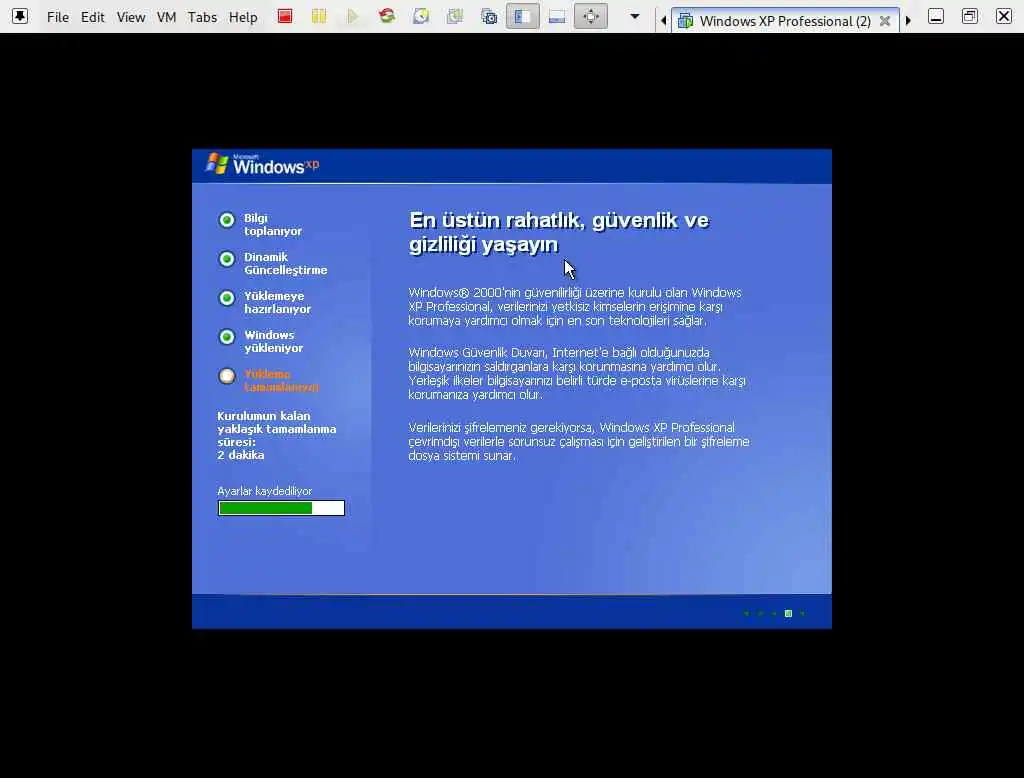Take a snapshot with the clock icon
Viewport: 1024px width, 778px height.
421,16
